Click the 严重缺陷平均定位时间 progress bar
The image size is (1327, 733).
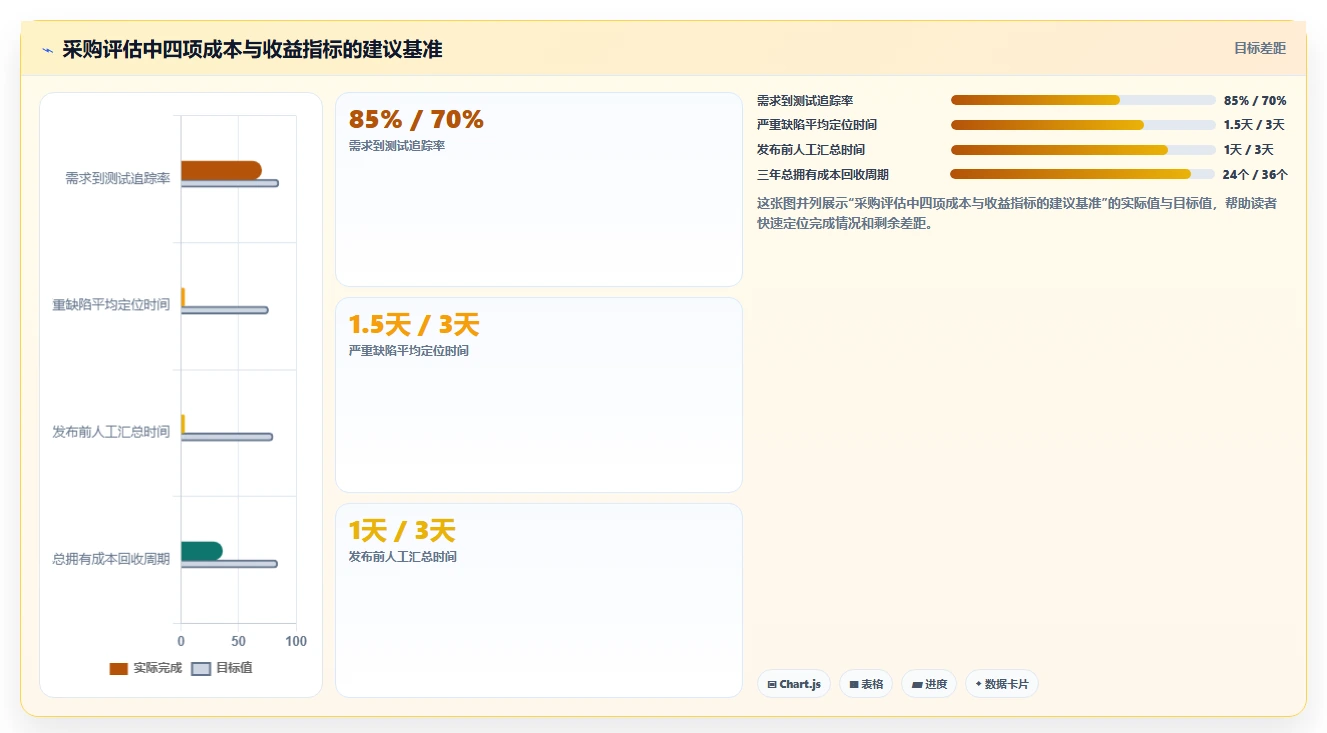click(x=1083, y=125)
